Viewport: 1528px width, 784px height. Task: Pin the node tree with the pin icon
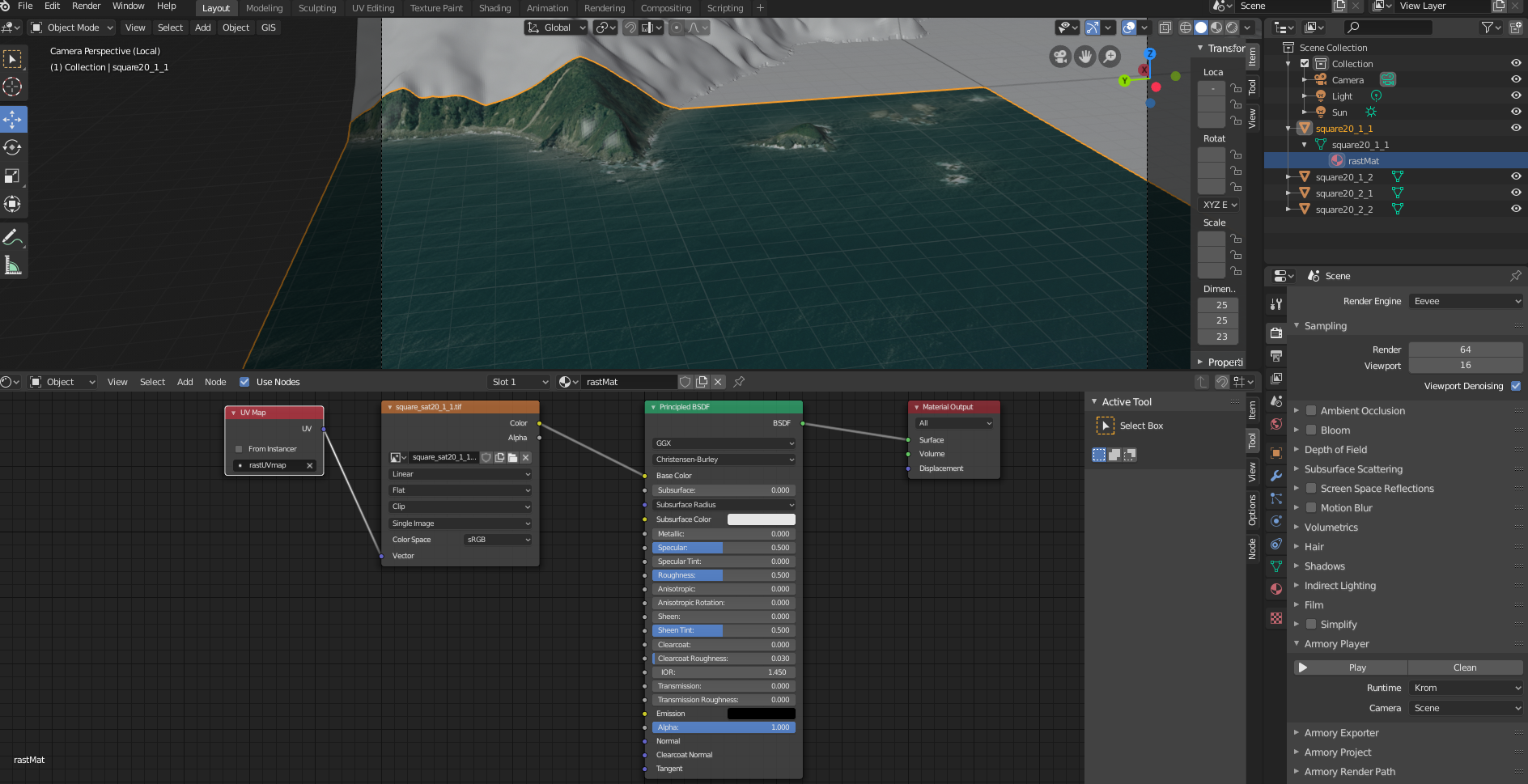point(739,382)
